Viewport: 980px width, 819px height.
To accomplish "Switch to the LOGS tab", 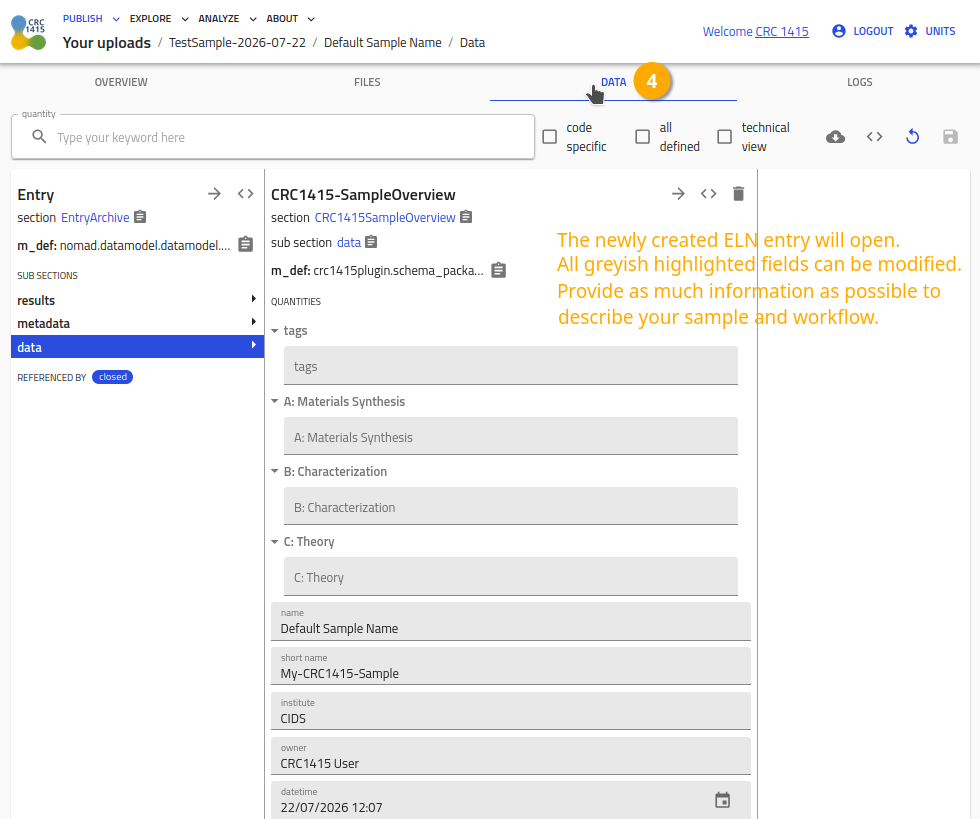I will [x=859, y=82].
